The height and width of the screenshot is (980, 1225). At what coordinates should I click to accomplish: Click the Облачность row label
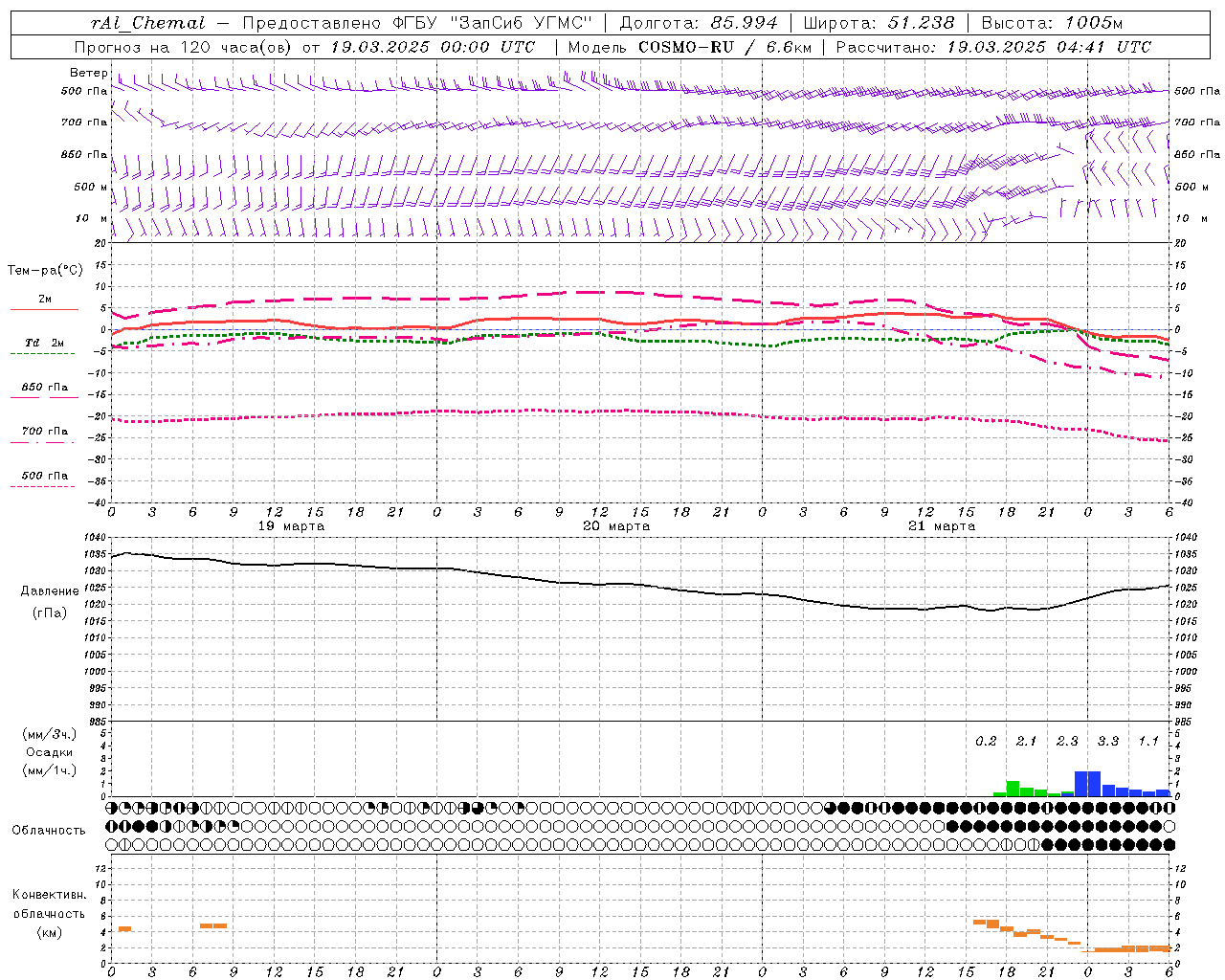[49, 831]
